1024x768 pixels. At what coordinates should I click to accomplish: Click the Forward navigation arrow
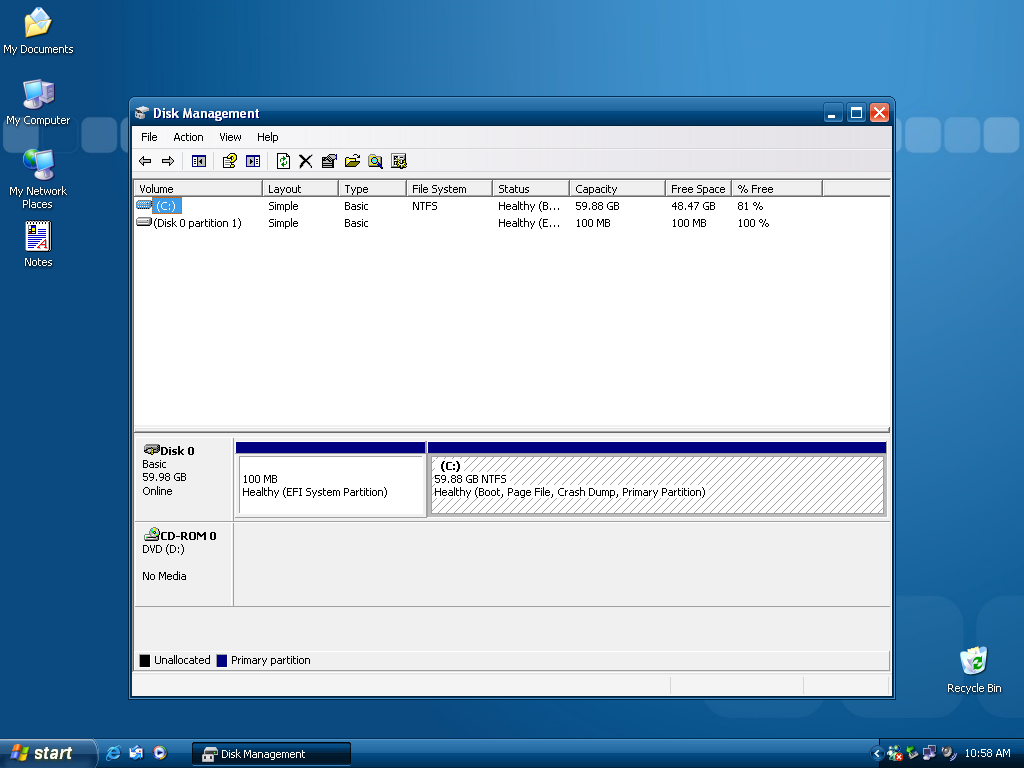click(x=170, y=161)
